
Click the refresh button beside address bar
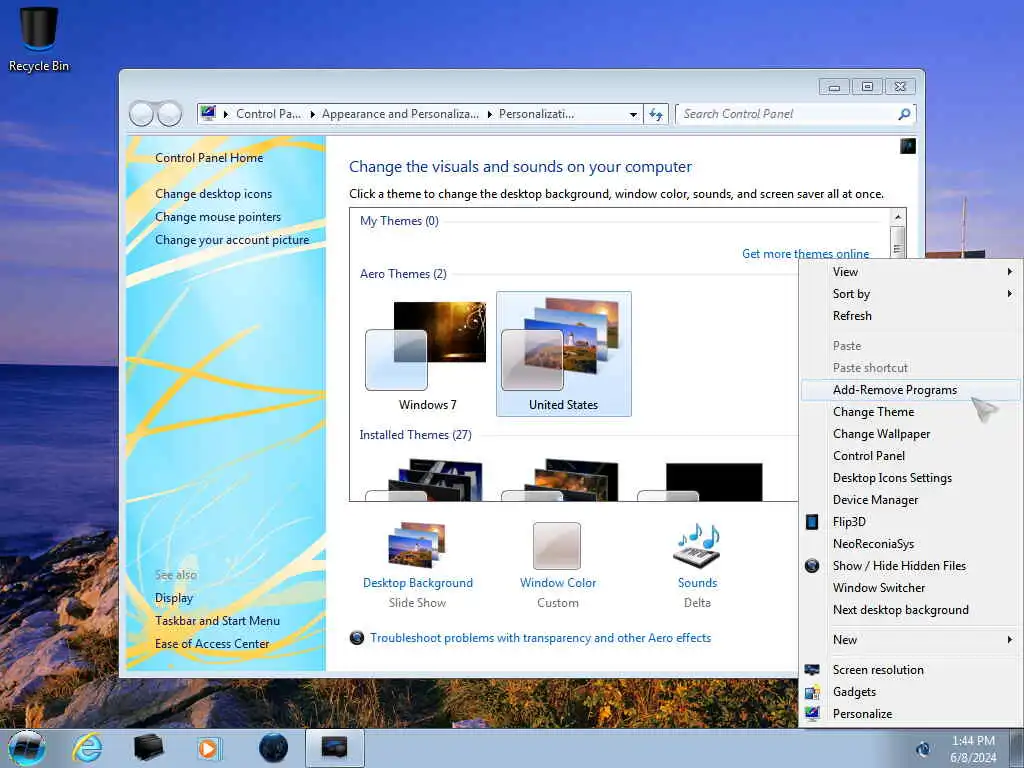pos(656,114)
